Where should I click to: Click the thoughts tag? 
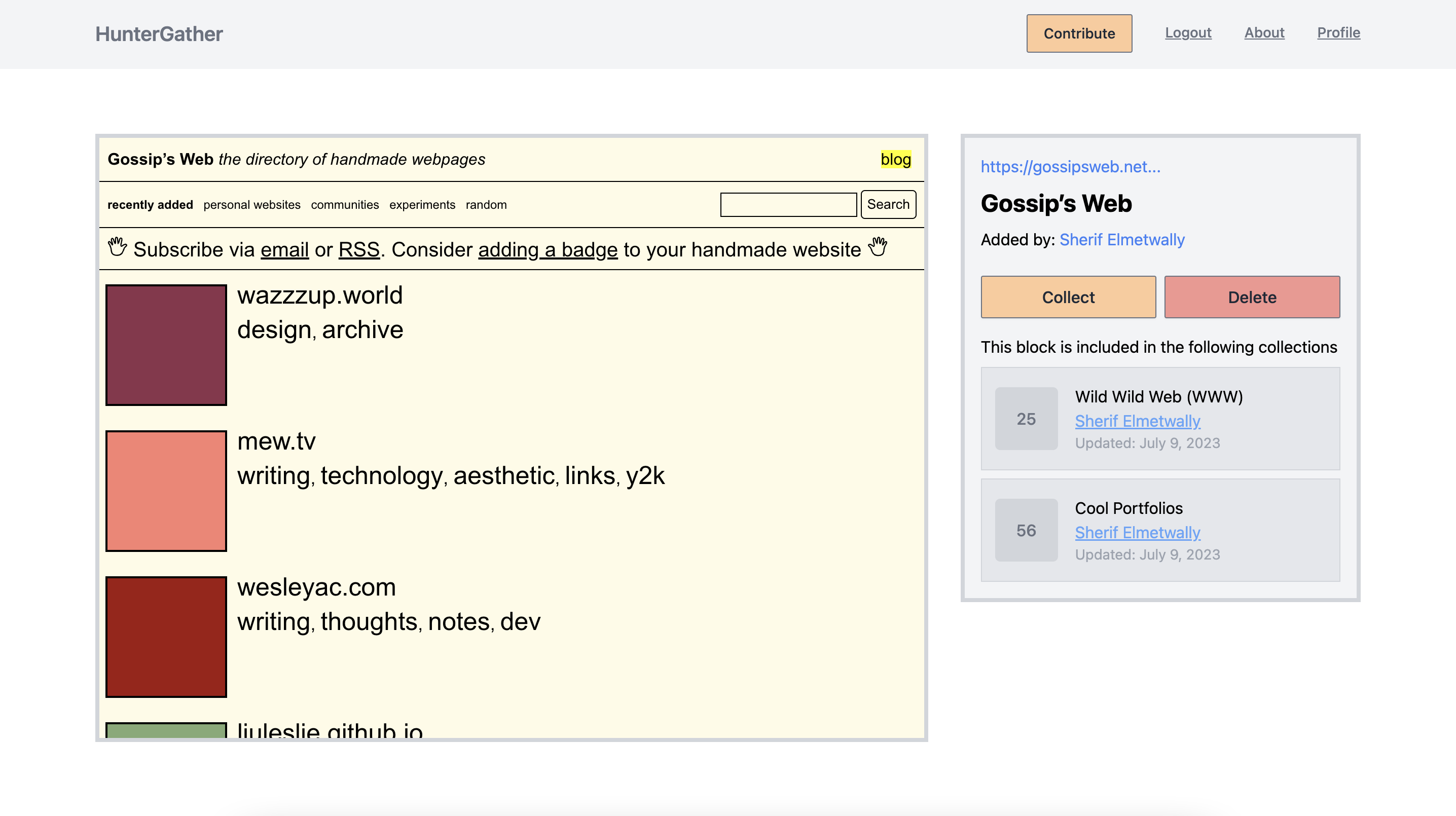pos(369,622)
